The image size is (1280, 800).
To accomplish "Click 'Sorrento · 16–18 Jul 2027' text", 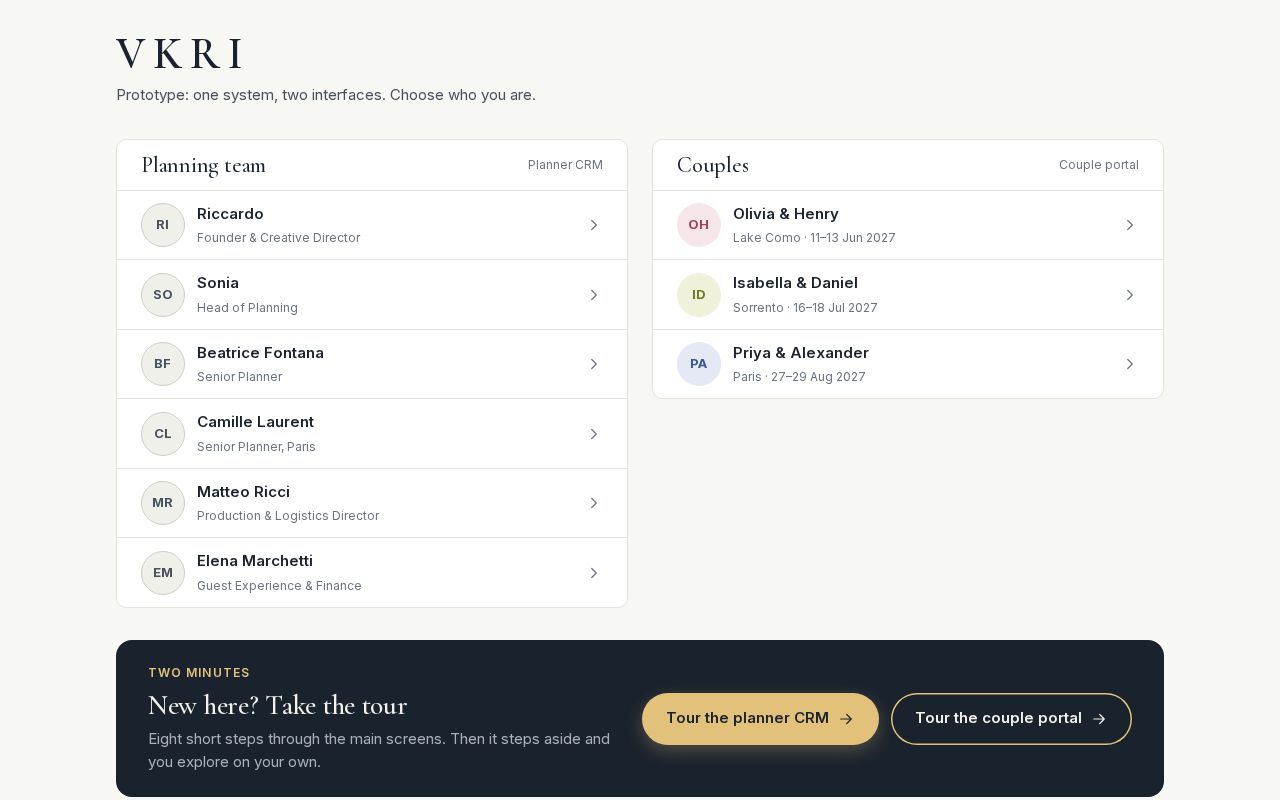I will (x=805, y=308).
